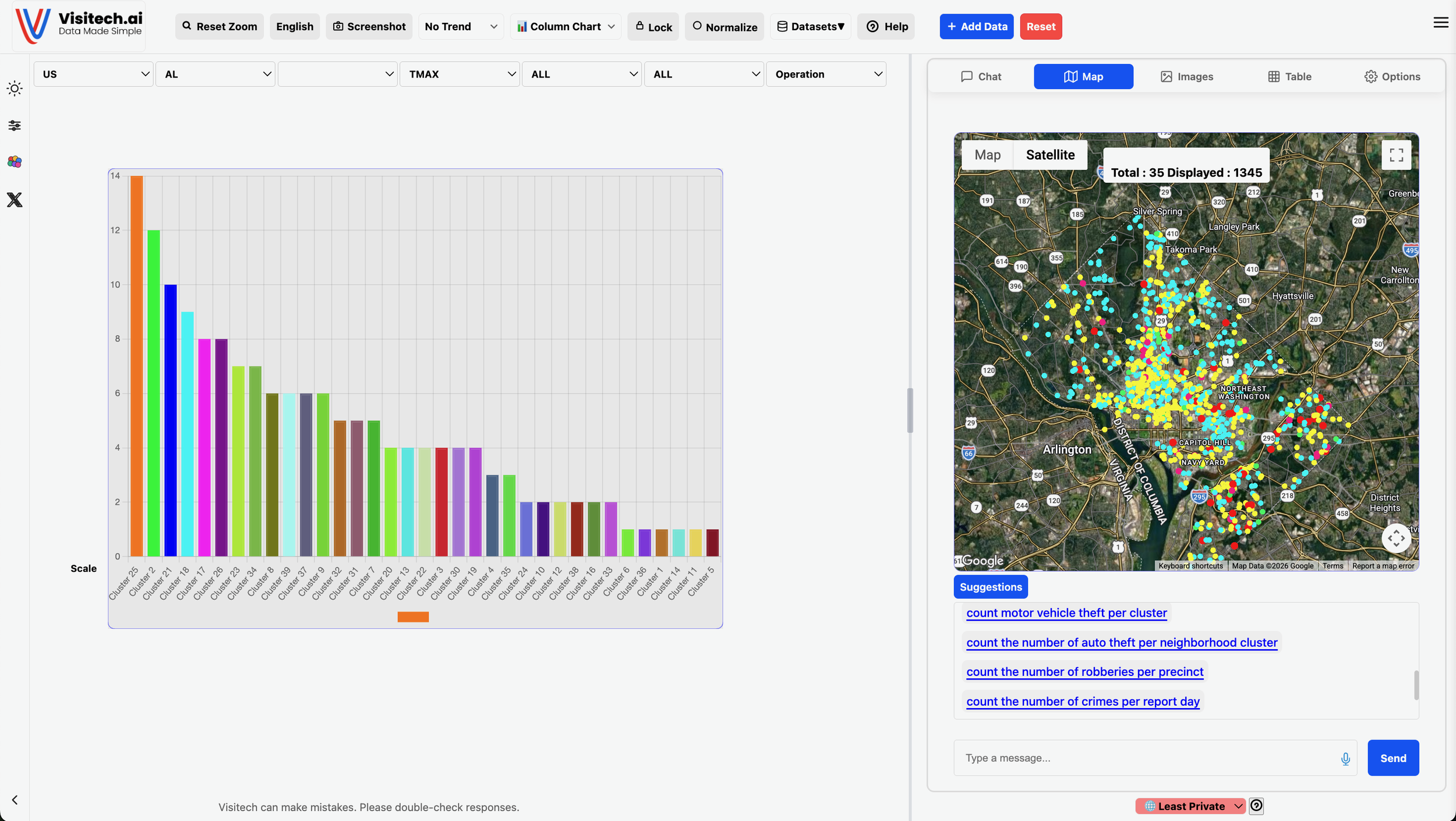Click the X social icon
Viewport: 1456px width, 821px height.
[15, 200]
